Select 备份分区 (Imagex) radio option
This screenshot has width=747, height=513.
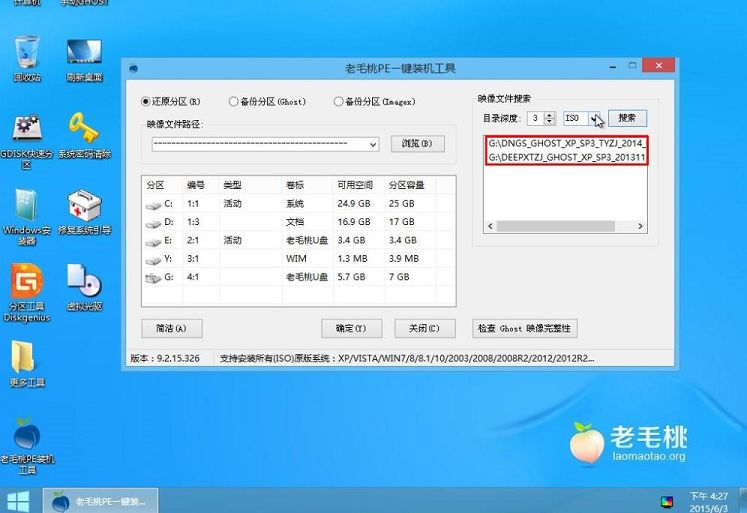pyautogui.click(x=374, y=101)
